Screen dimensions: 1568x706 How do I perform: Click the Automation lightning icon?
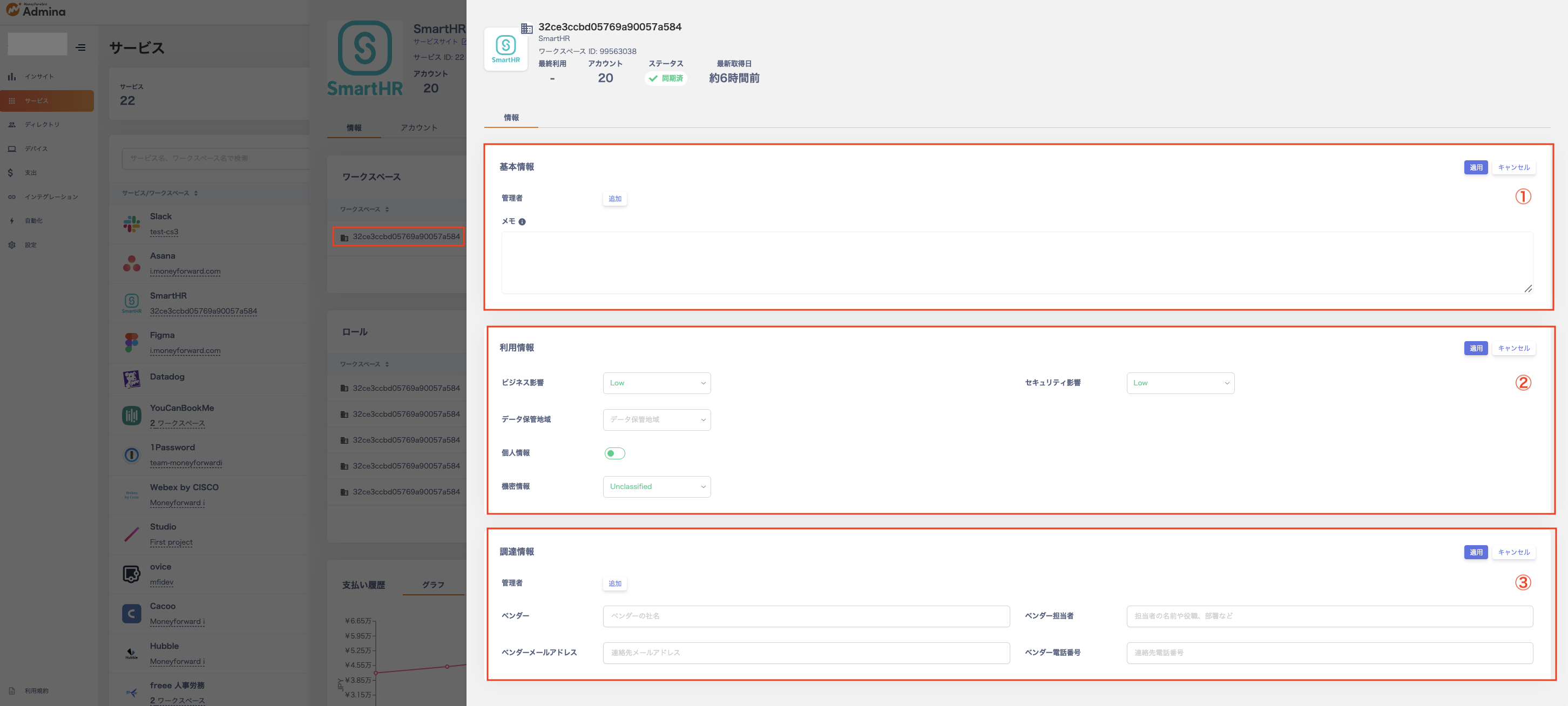pos(11,221)
